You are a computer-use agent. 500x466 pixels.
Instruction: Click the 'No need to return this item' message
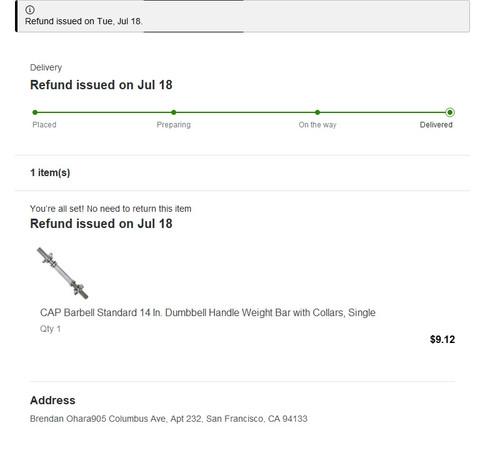point(139,209)
